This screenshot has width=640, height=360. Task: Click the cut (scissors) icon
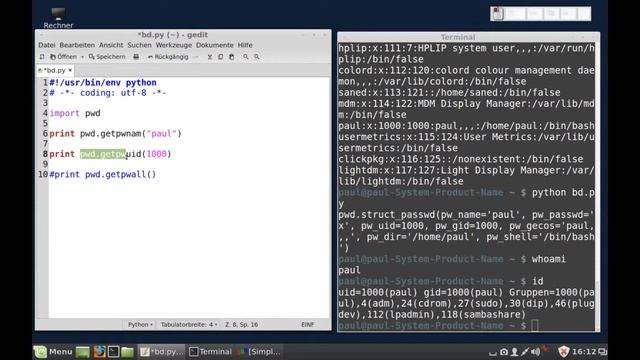(210, 57)
